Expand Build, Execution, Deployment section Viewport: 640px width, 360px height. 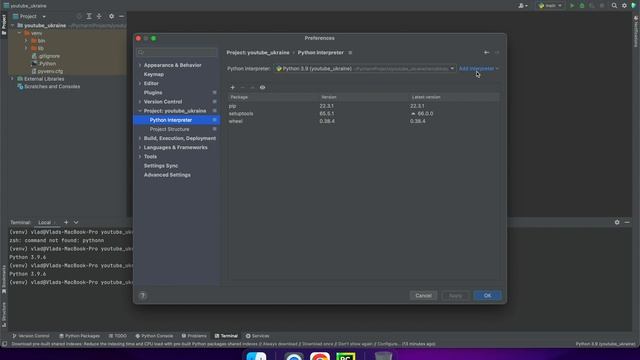click(140, 138)
